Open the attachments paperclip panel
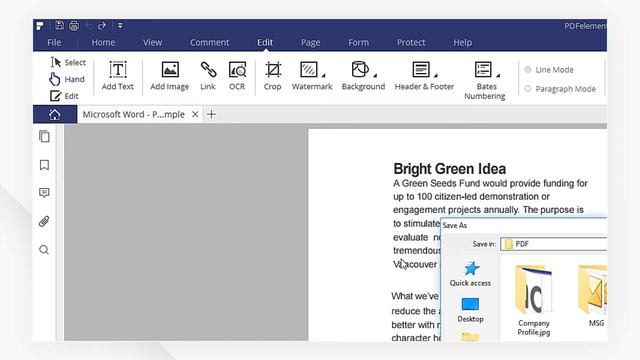The height and width of the screenshot is (360, 640). 44,221
